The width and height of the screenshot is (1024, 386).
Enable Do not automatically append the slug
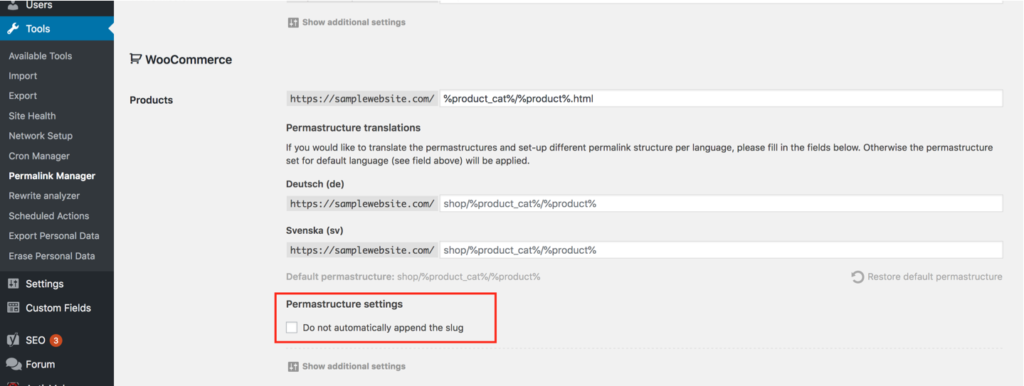point(292,328)
